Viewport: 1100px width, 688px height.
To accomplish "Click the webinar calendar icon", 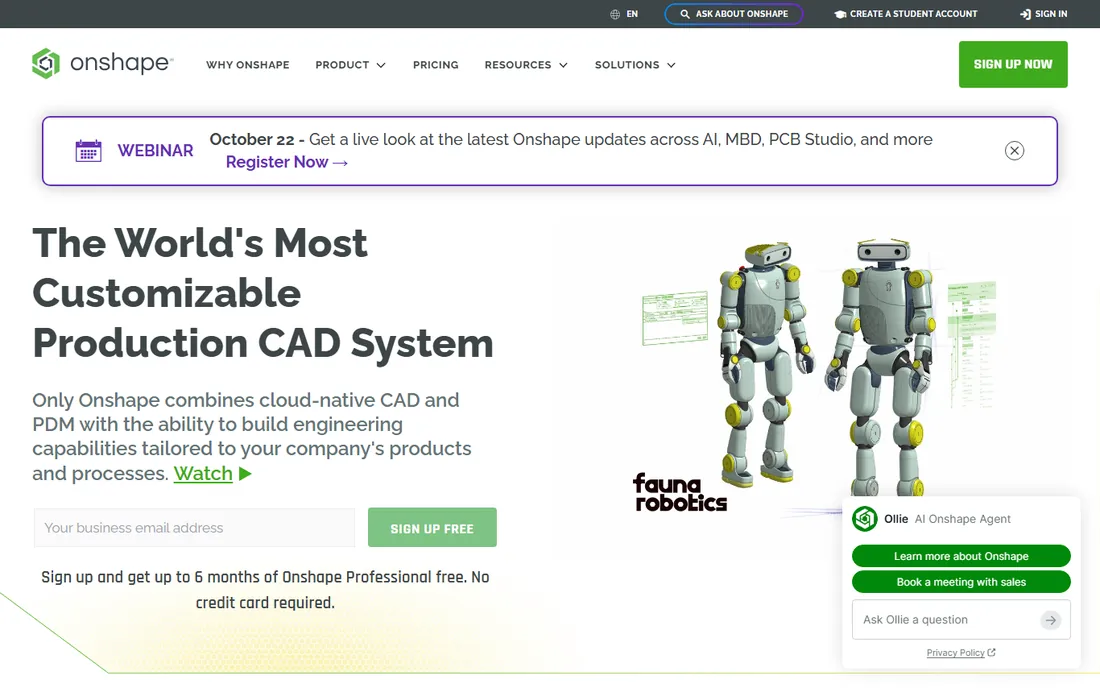I will point(88,151).
